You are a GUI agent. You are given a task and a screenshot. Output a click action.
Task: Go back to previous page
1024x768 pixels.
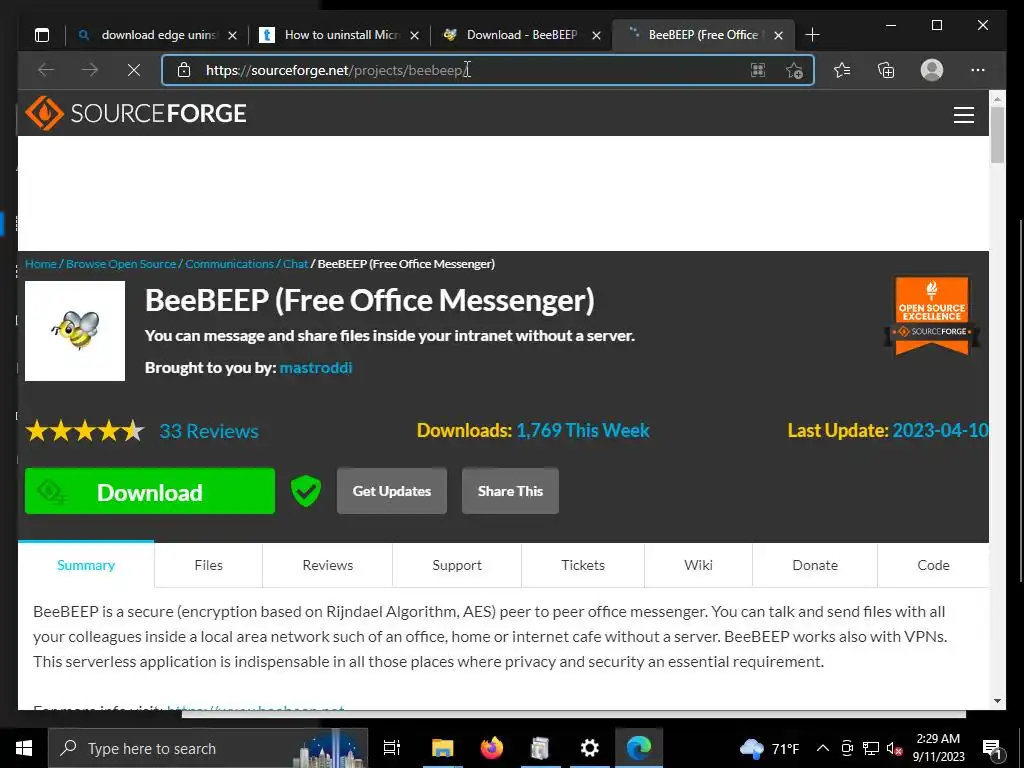(x=46, y=70)
